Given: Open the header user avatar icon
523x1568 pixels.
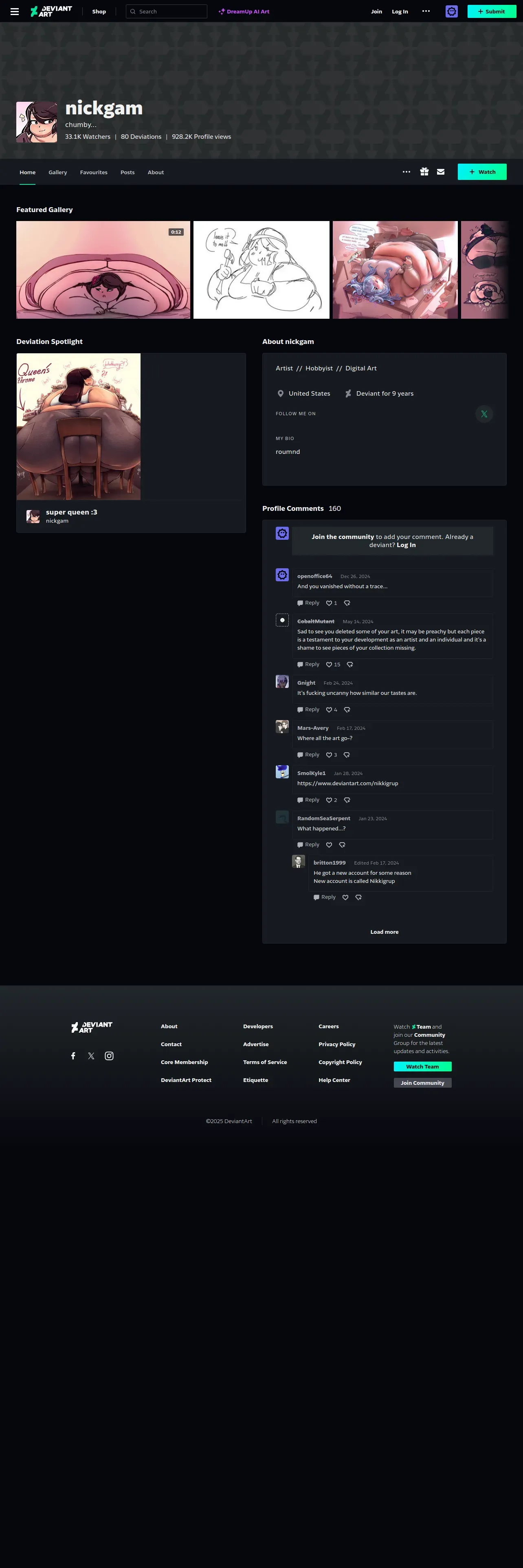Looking at the screenshot, I should [x=452, y=11].
